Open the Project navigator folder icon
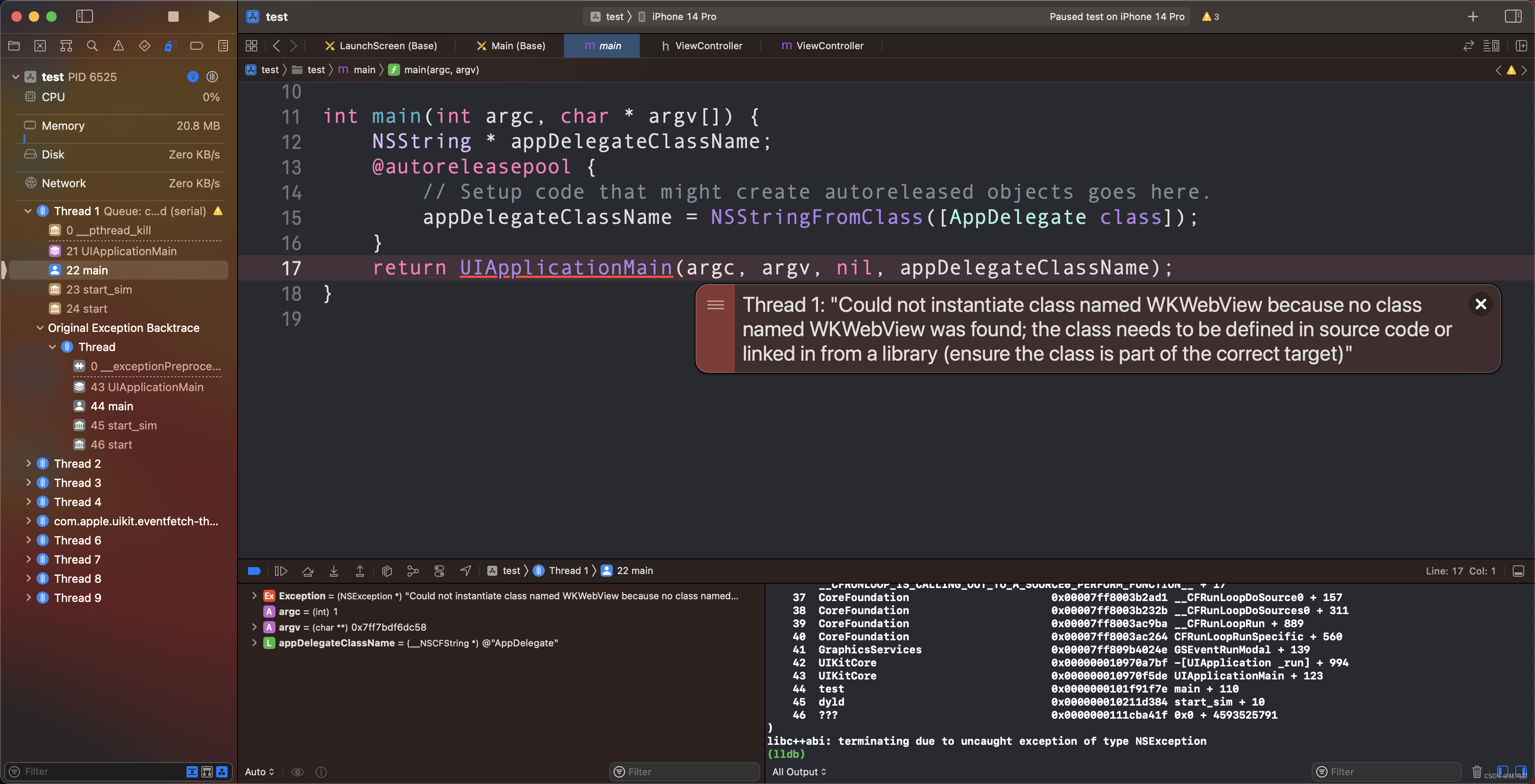 pyautogui.click(x=14, y=46)
